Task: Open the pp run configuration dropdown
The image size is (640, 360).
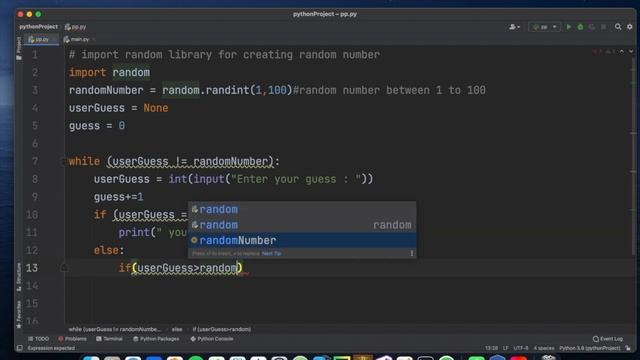Action: 544,27
